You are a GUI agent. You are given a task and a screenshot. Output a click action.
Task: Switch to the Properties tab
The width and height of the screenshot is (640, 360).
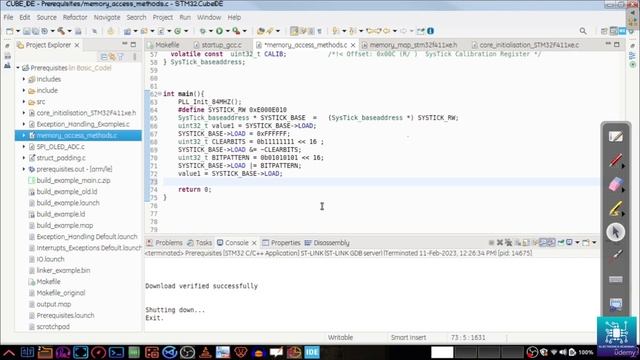click(281, 243)
